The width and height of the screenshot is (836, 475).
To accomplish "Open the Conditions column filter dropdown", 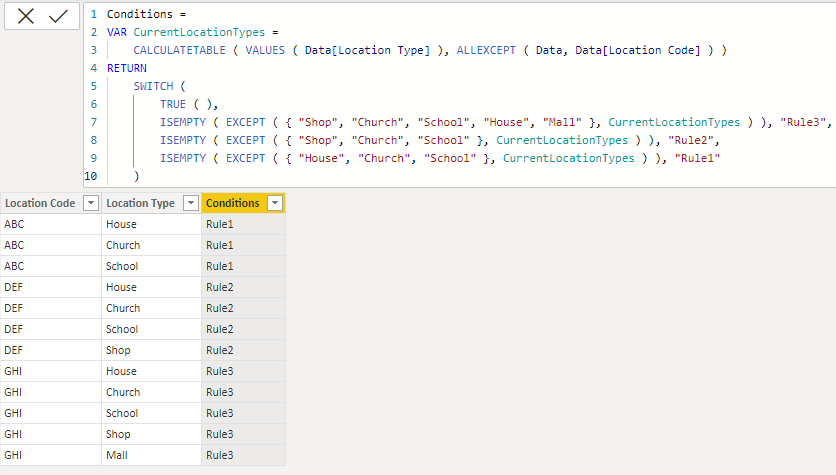I will pos(275,203).
